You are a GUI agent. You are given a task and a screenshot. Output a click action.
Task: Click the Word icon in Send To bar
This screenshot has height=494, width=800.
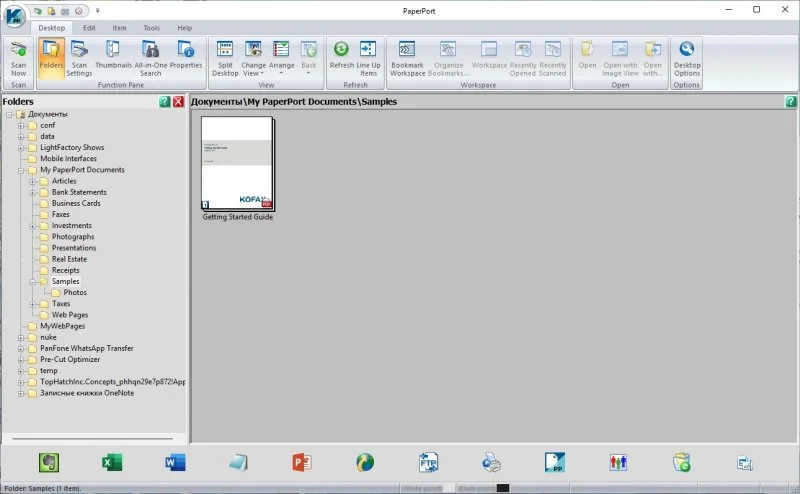point(176,463)
